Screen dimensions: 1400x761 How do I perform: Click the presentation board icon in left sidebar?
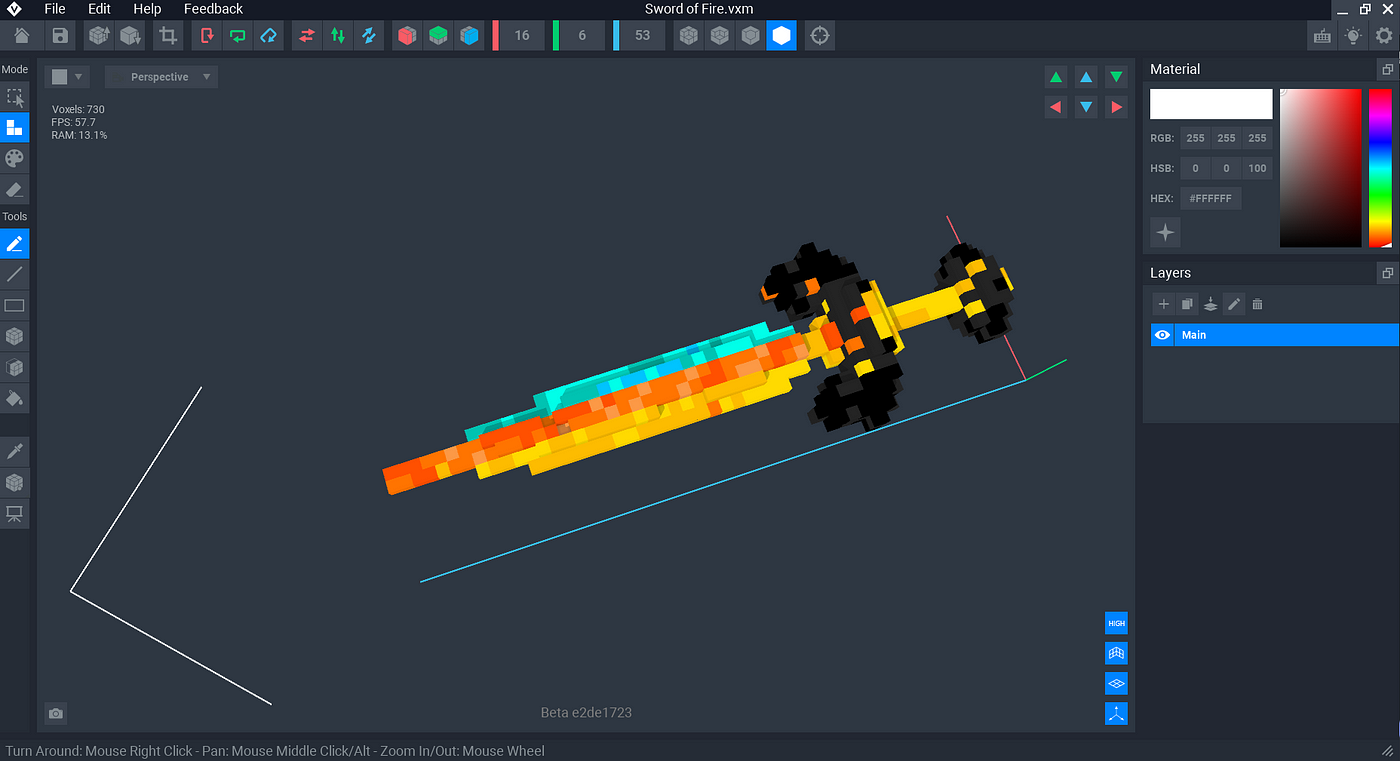15,514
